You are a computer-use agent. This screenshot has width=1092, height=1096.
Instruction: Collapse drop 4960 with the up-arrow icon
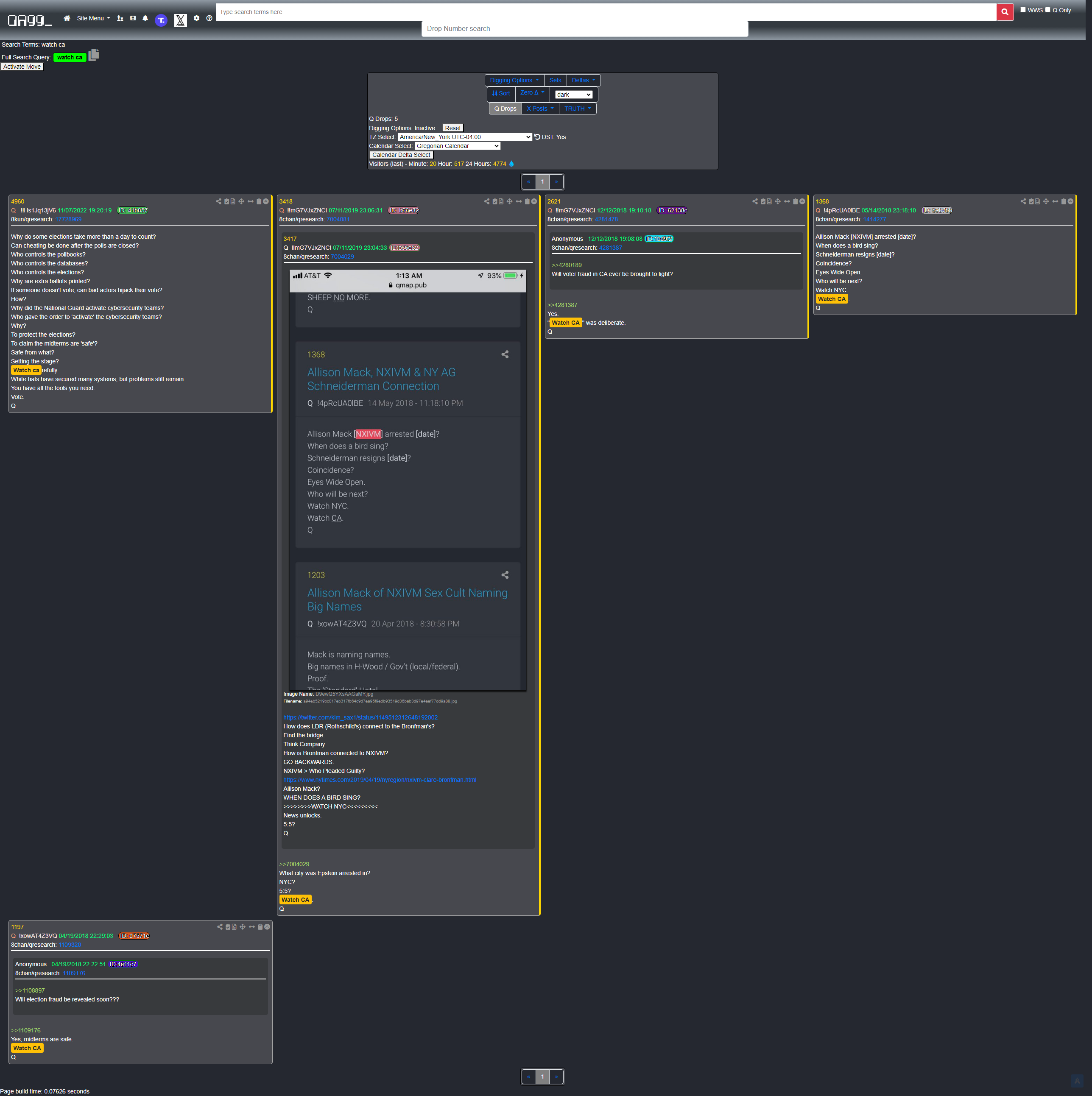click(265, 201)
